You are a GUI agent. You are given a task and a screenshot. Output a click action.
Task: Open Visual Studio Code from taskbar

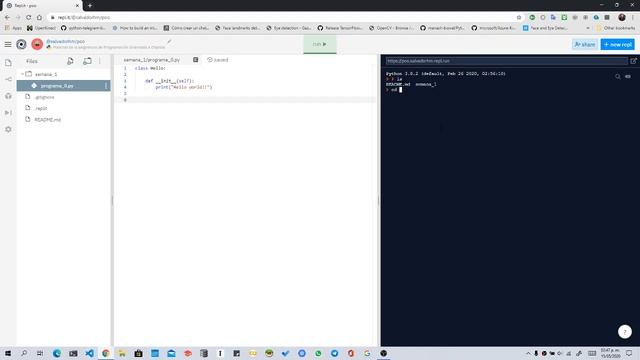point(89,353)
